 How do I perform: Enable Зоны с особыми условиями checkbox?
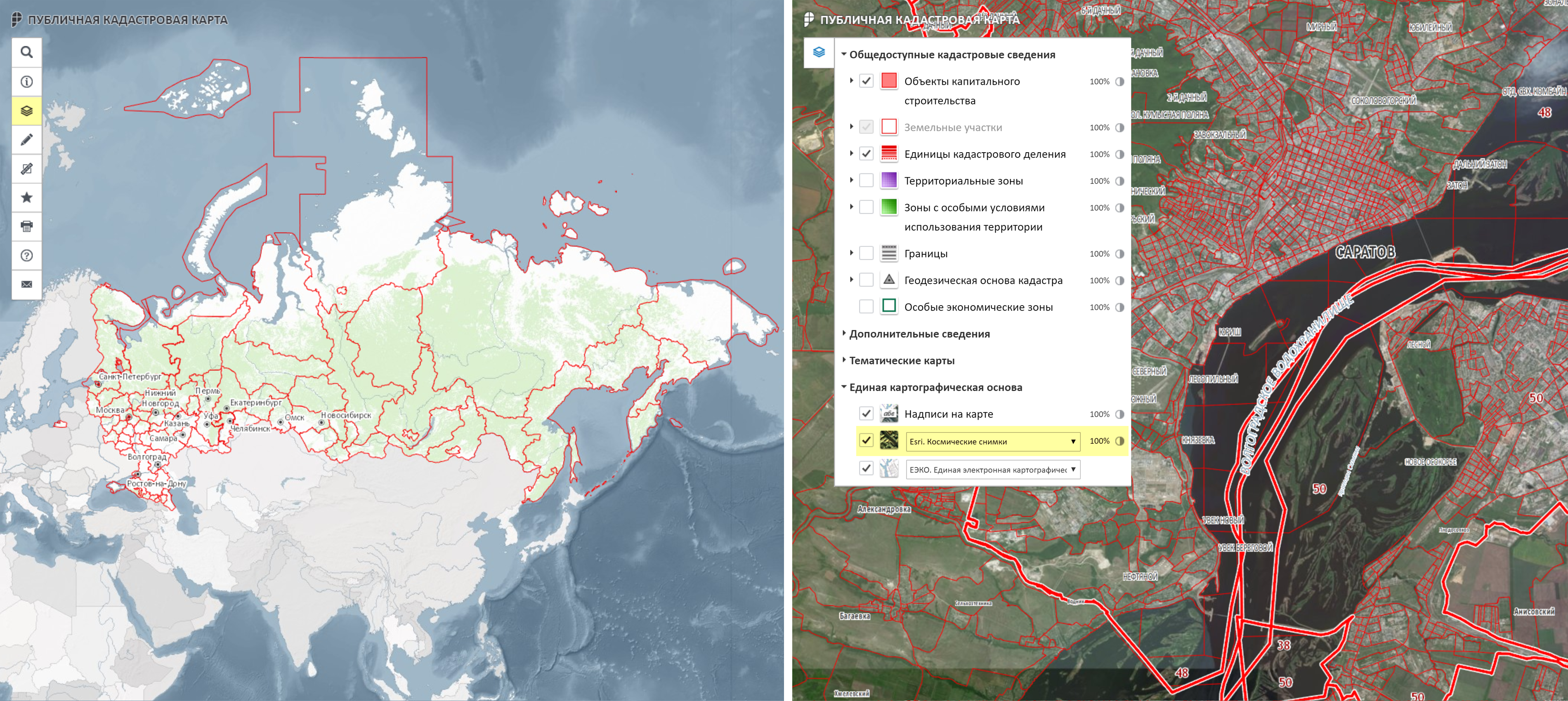click(x=866, y=207)
